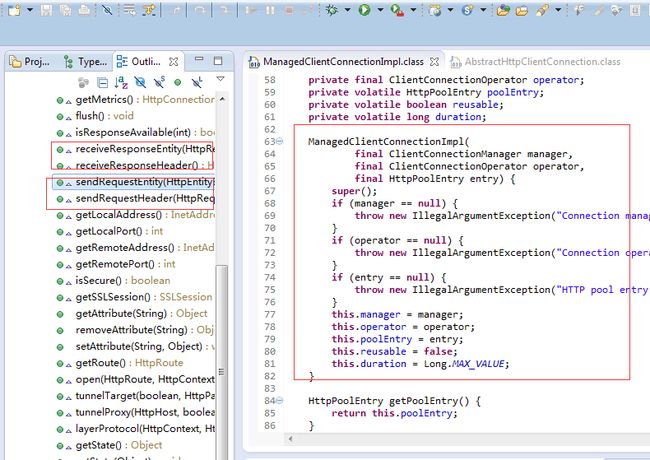
Task: Select isResponseAvailable(int) in Outline
Action: click(136, 133)
